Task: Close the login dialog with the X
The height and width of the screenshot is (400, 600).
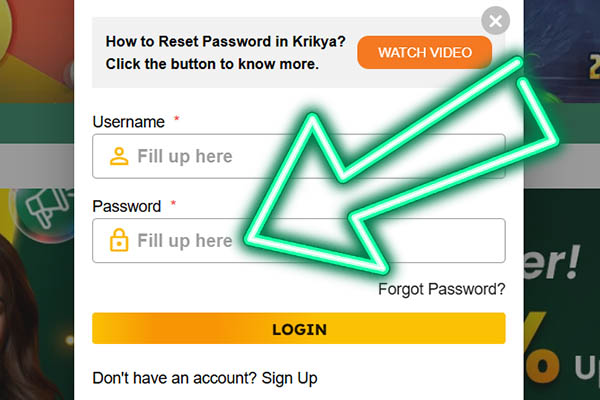Action: (x=495, y=20)
